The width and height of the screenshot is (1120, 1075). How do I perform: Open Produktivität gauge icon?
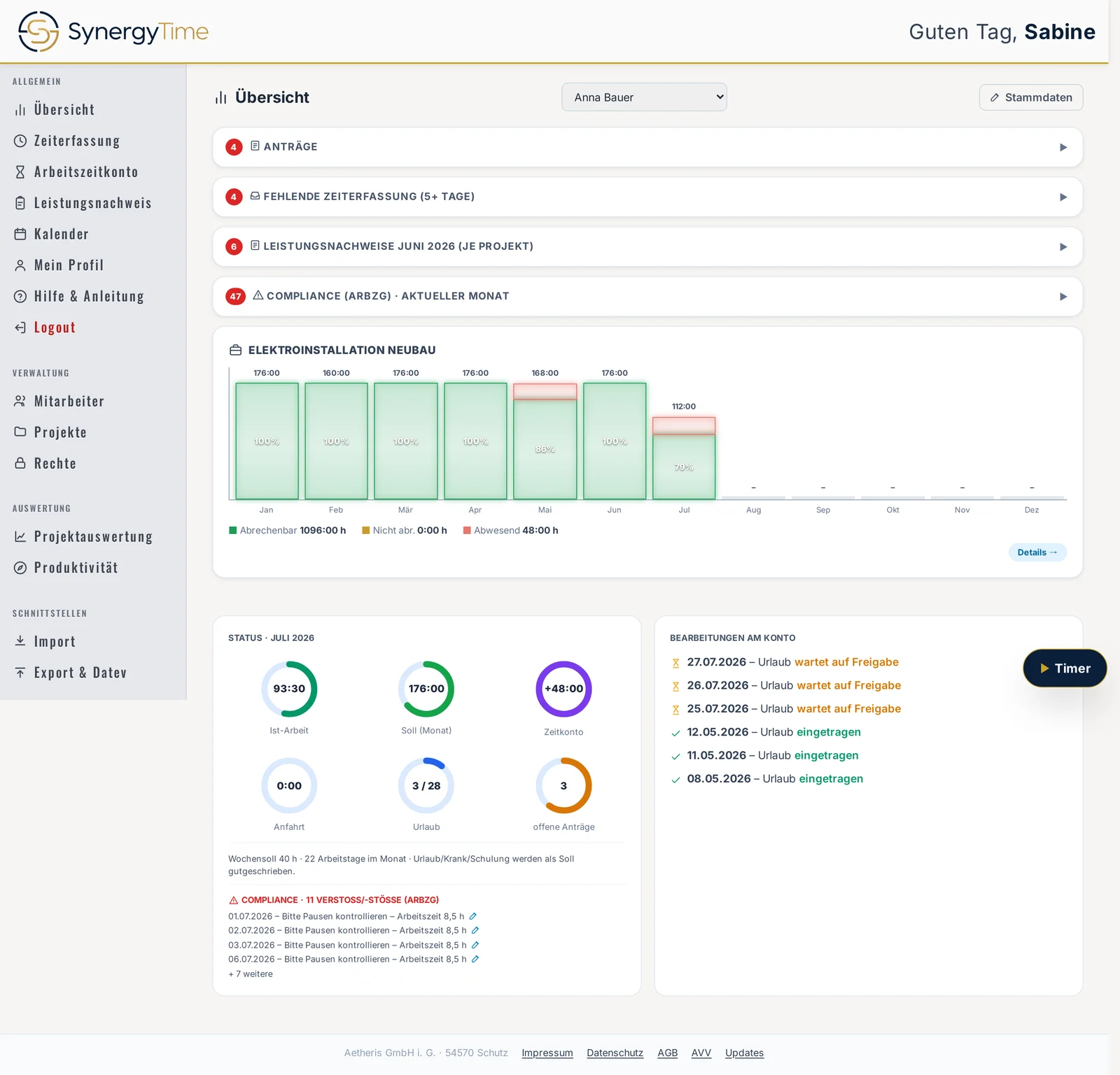(20, 568)
